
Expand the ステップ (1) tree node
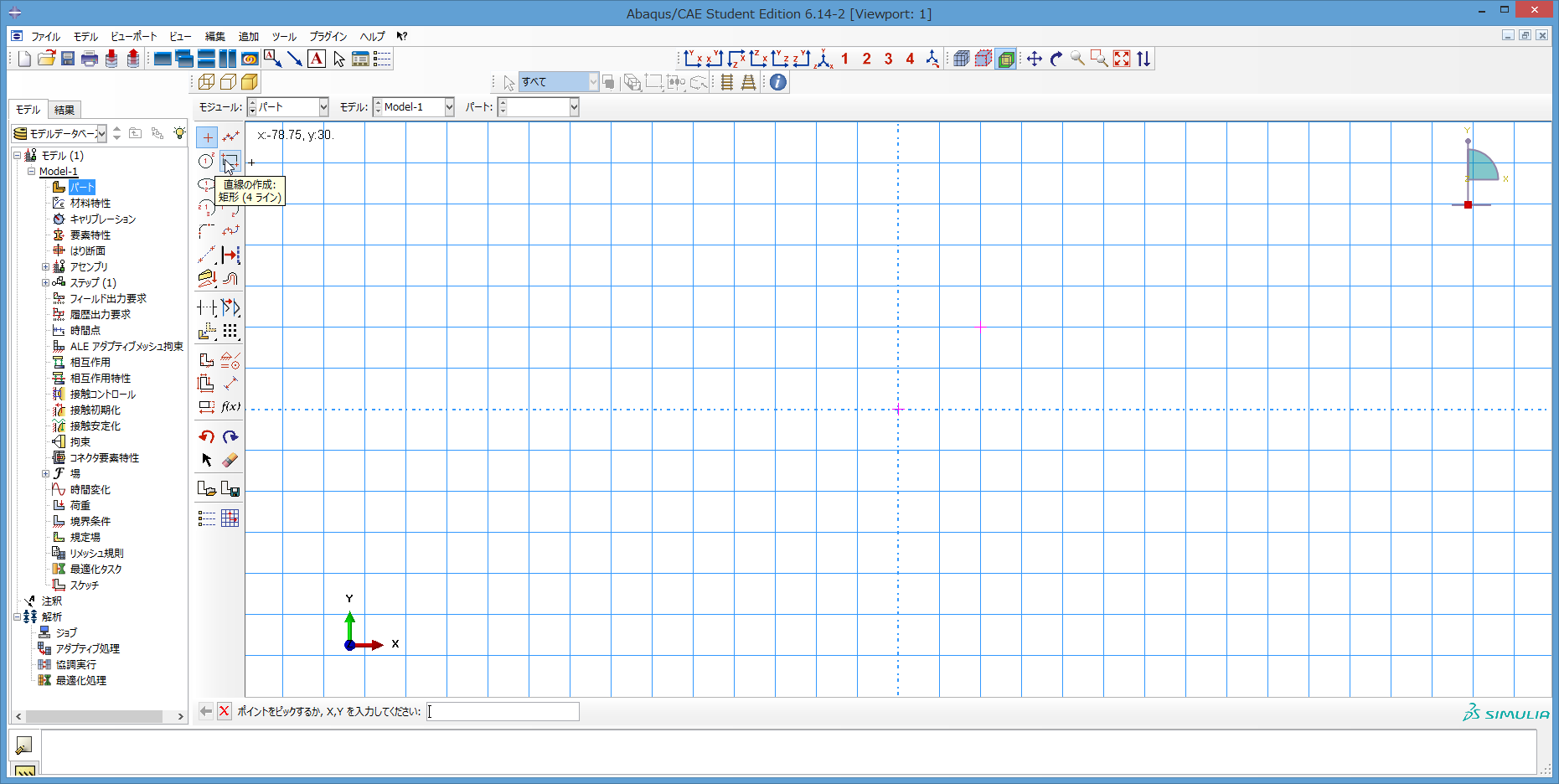click(45, 283)
